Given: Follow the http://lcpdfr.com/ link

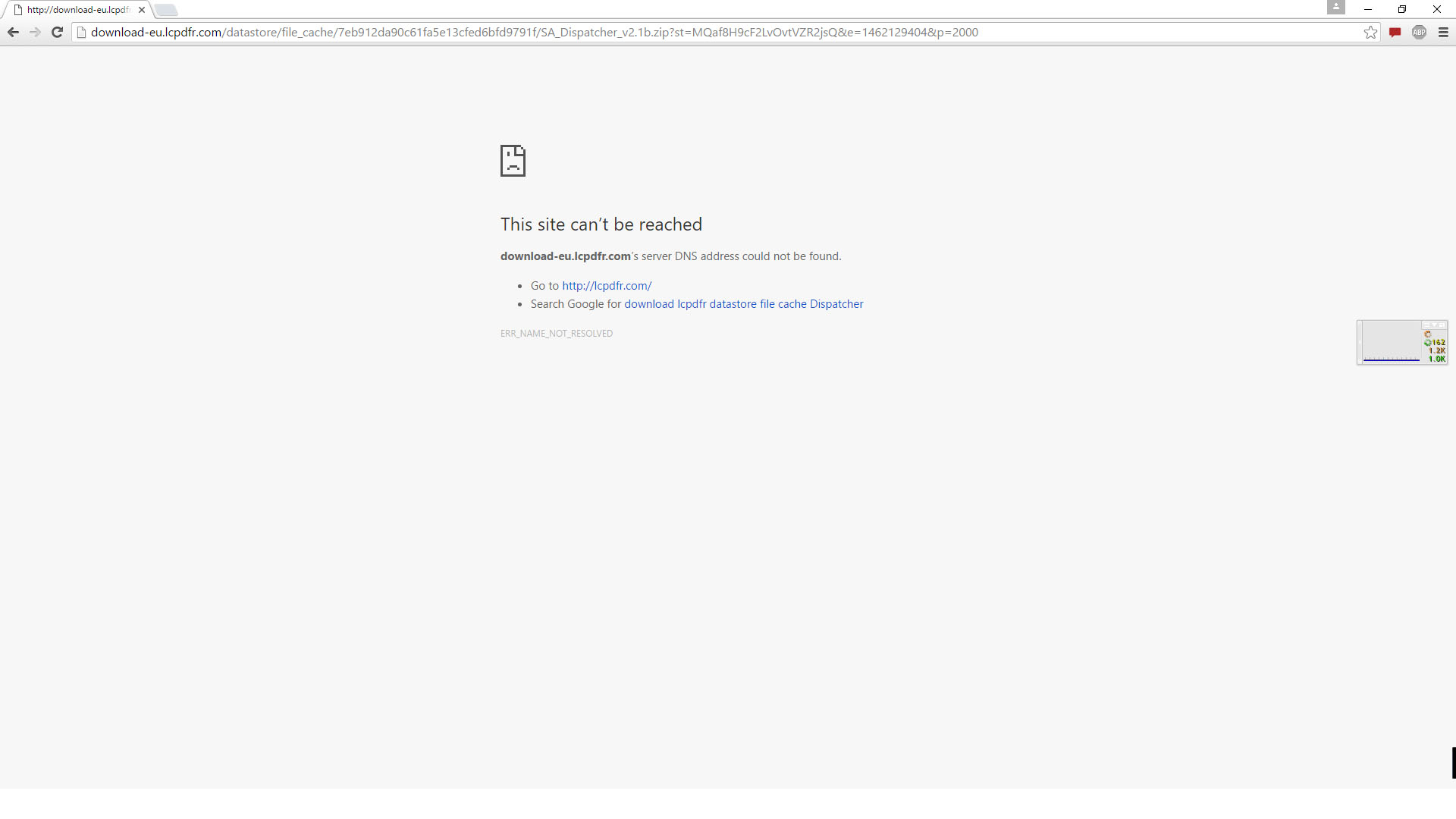Looking at the screenshot, I should point(607,286).
